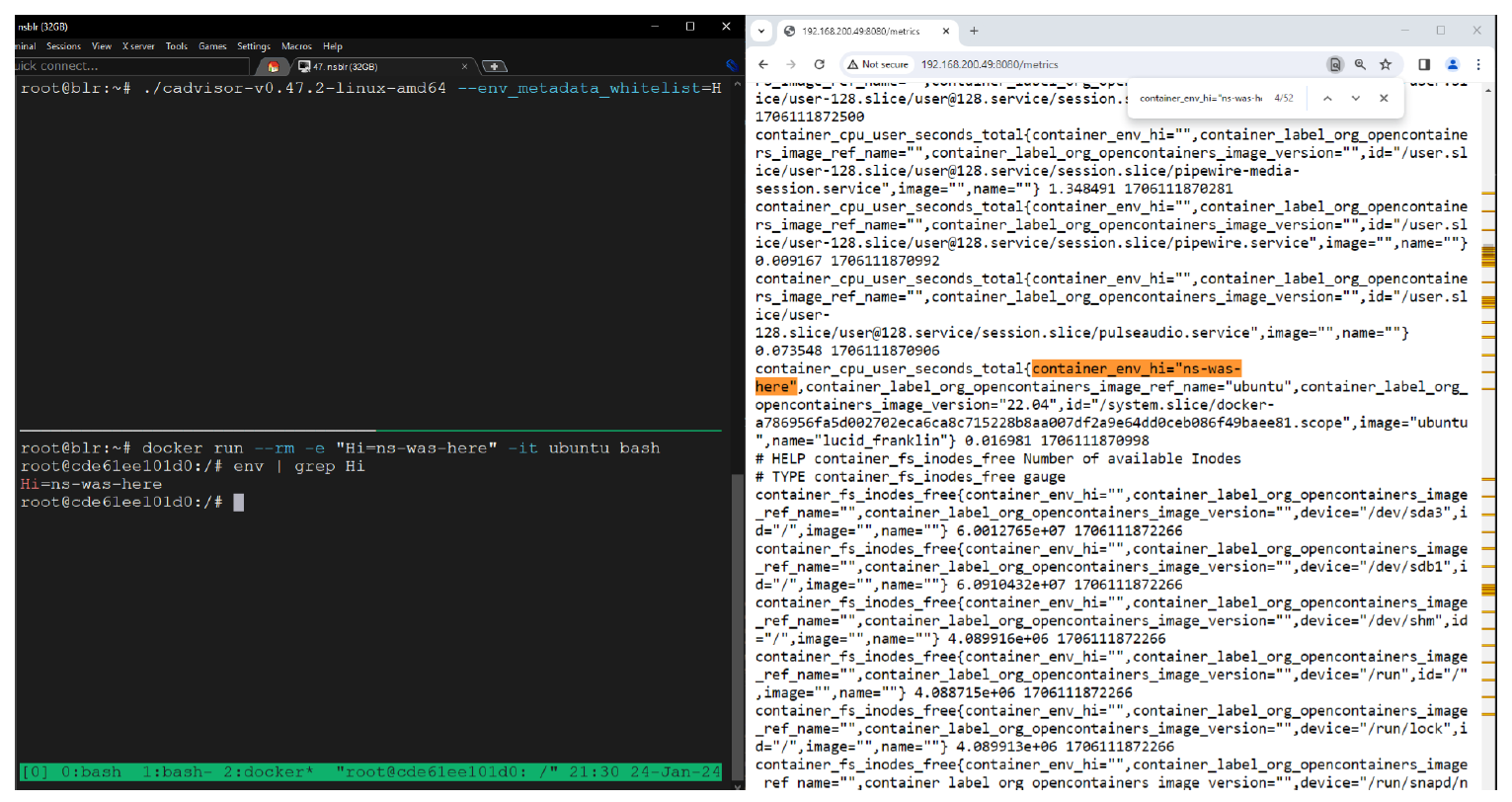The width and height of the screenshot is (1512, 802).
Task: Click the Not secure site info button
Action: click(x=878, y=64)
